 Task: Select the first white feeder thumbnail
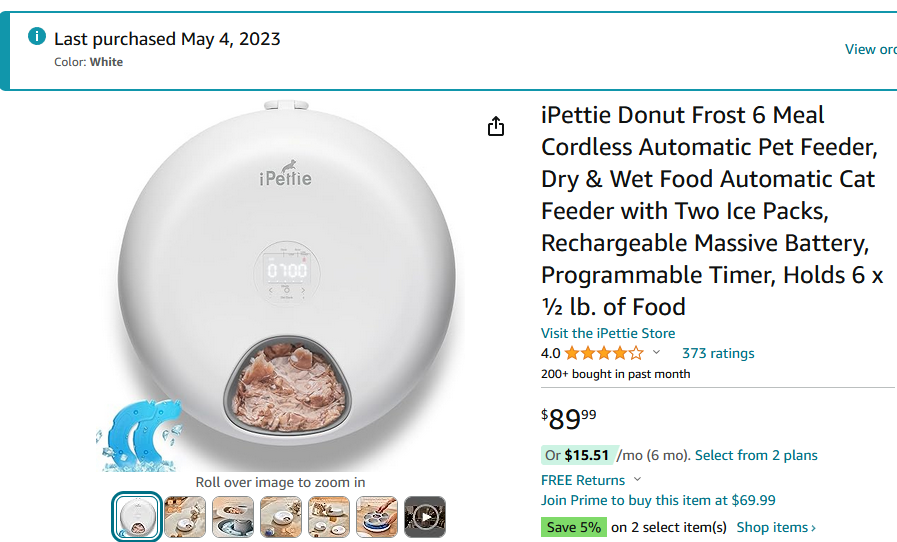coord(136,517)
